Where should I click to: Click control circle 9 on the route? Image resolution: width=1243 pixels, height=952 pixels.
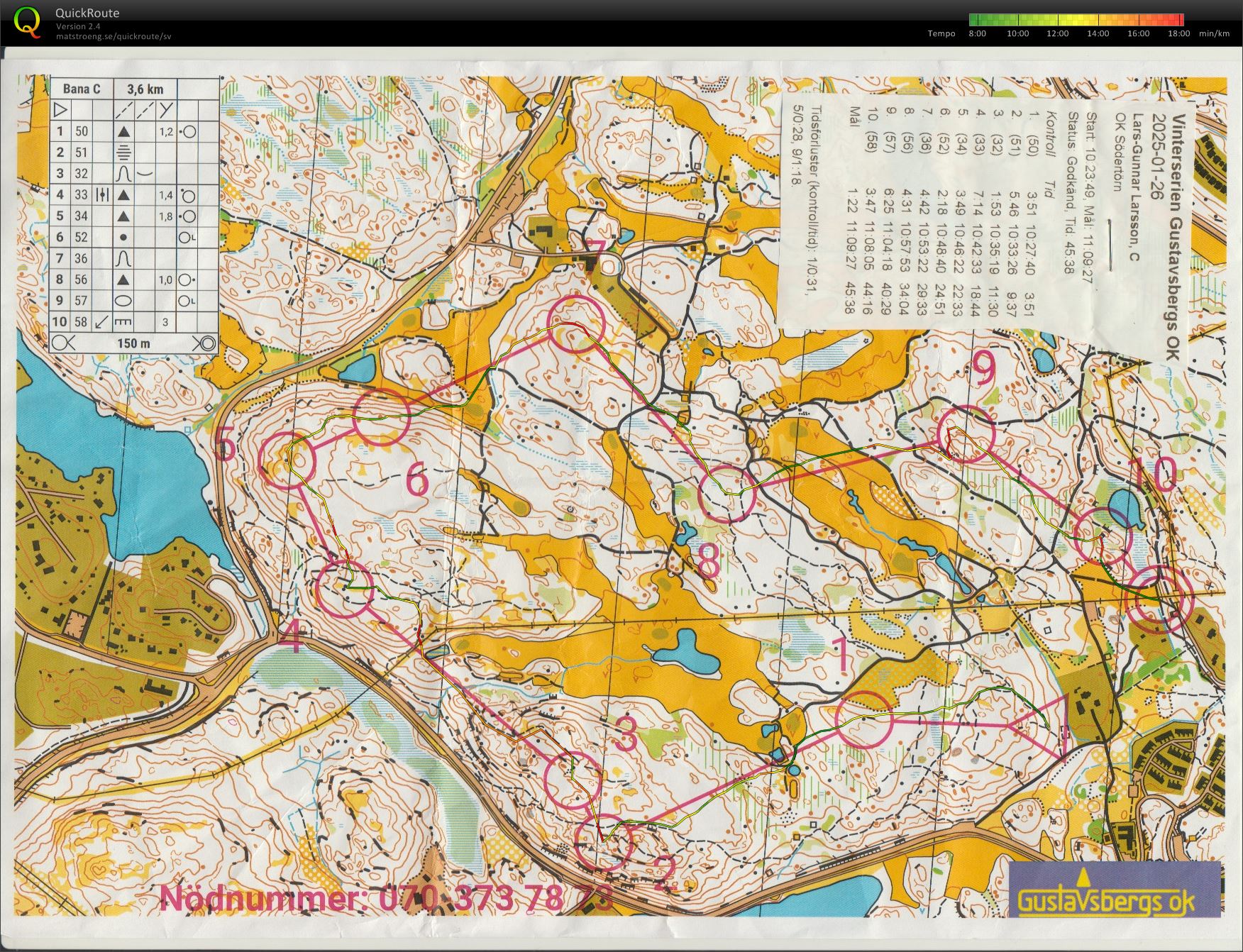[x=966, y=434]
